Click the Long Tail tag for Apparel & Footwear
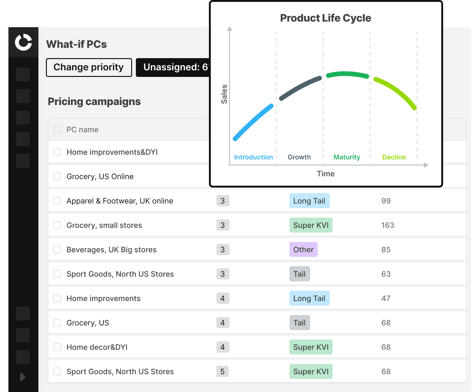This screenshot has width=475, height=392. pyautogui.click(x=309, y=201)
